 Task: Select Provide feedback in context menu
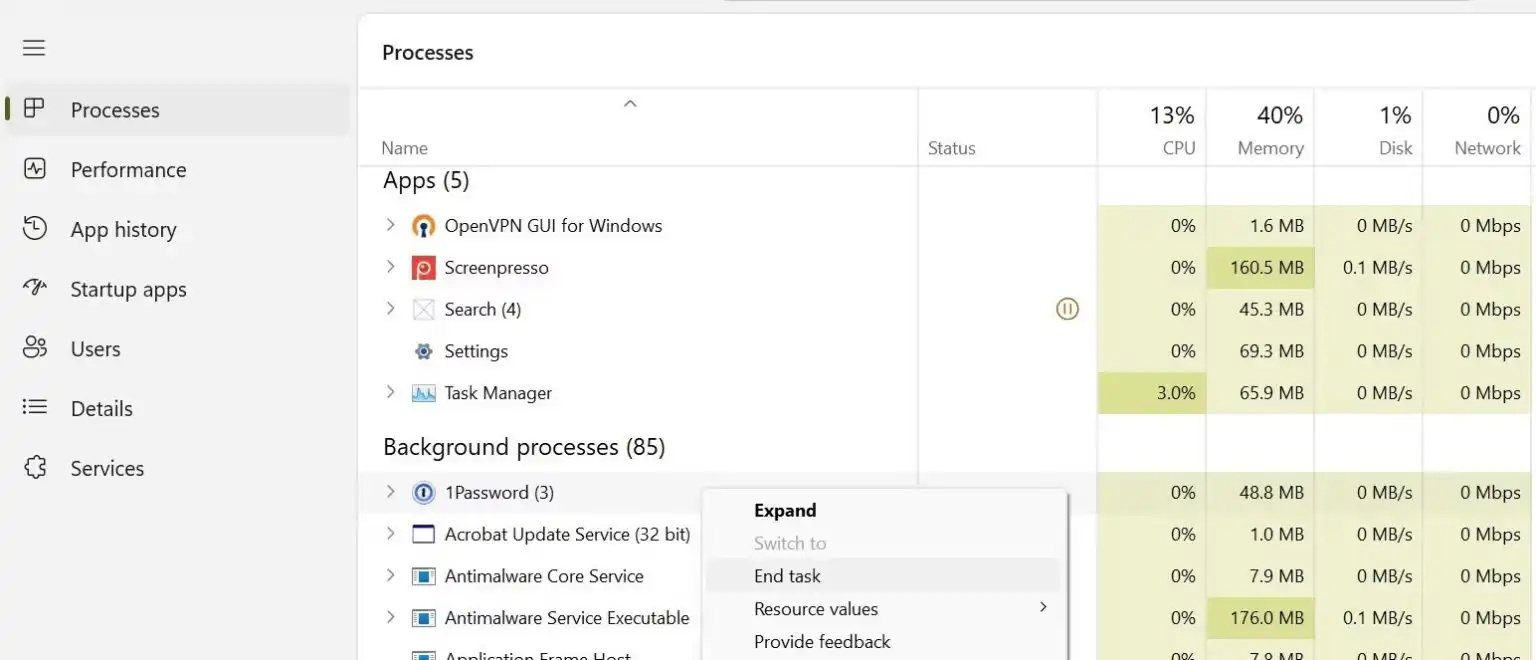click(822, 642)
